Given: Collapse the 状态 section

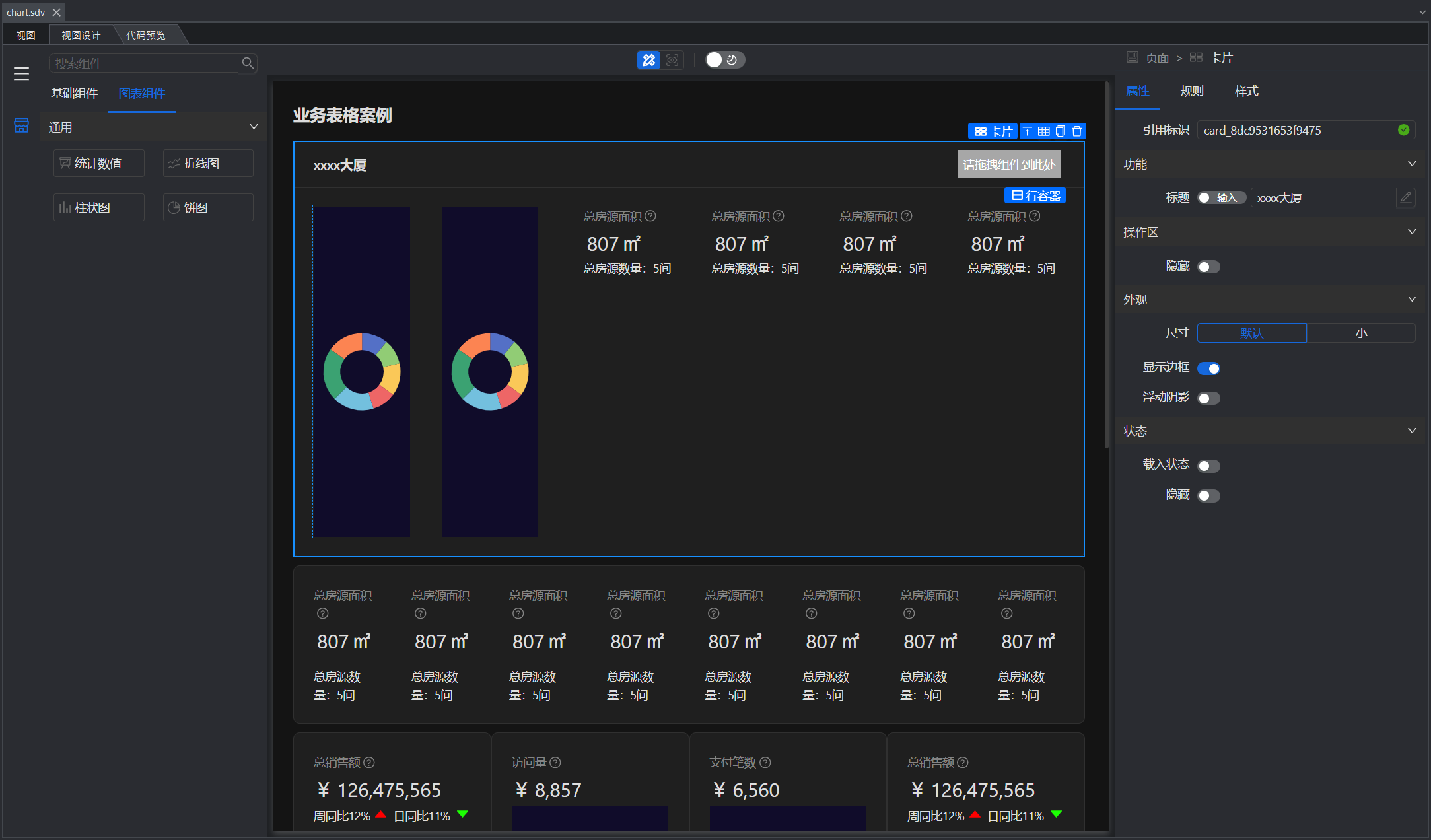Looking at the screenshot, I should point(1412,431).
